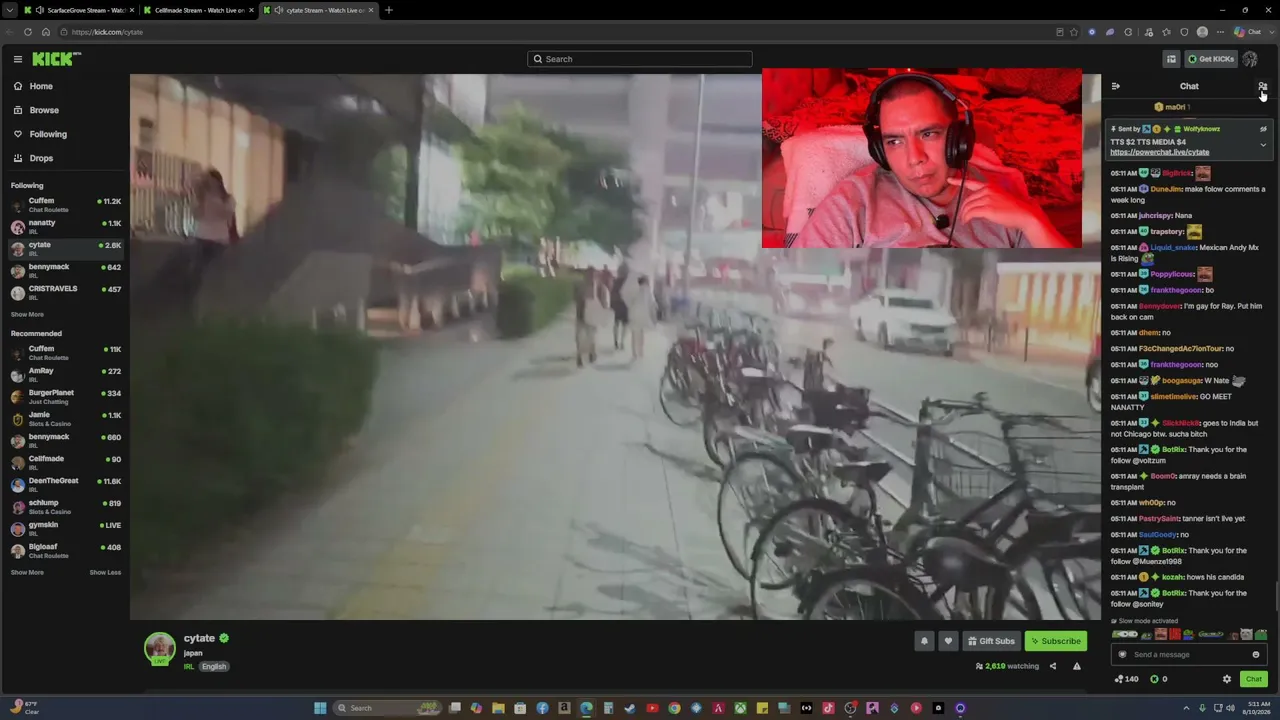Open Bigloaaf in Recommended channels
Viewport: 1280px width, 720px height.
66,551
